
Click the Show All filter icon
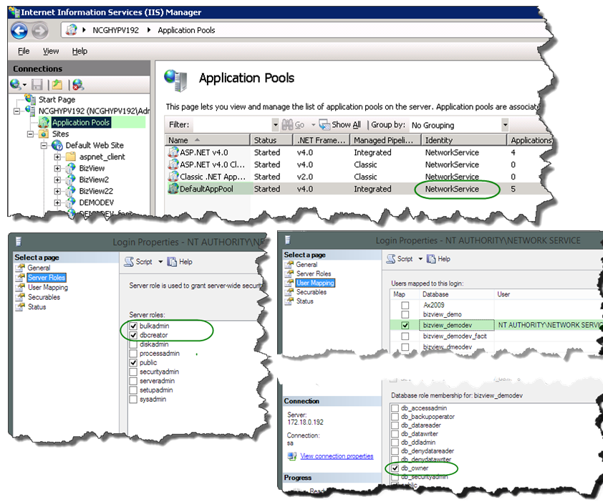tap(325, 125)
